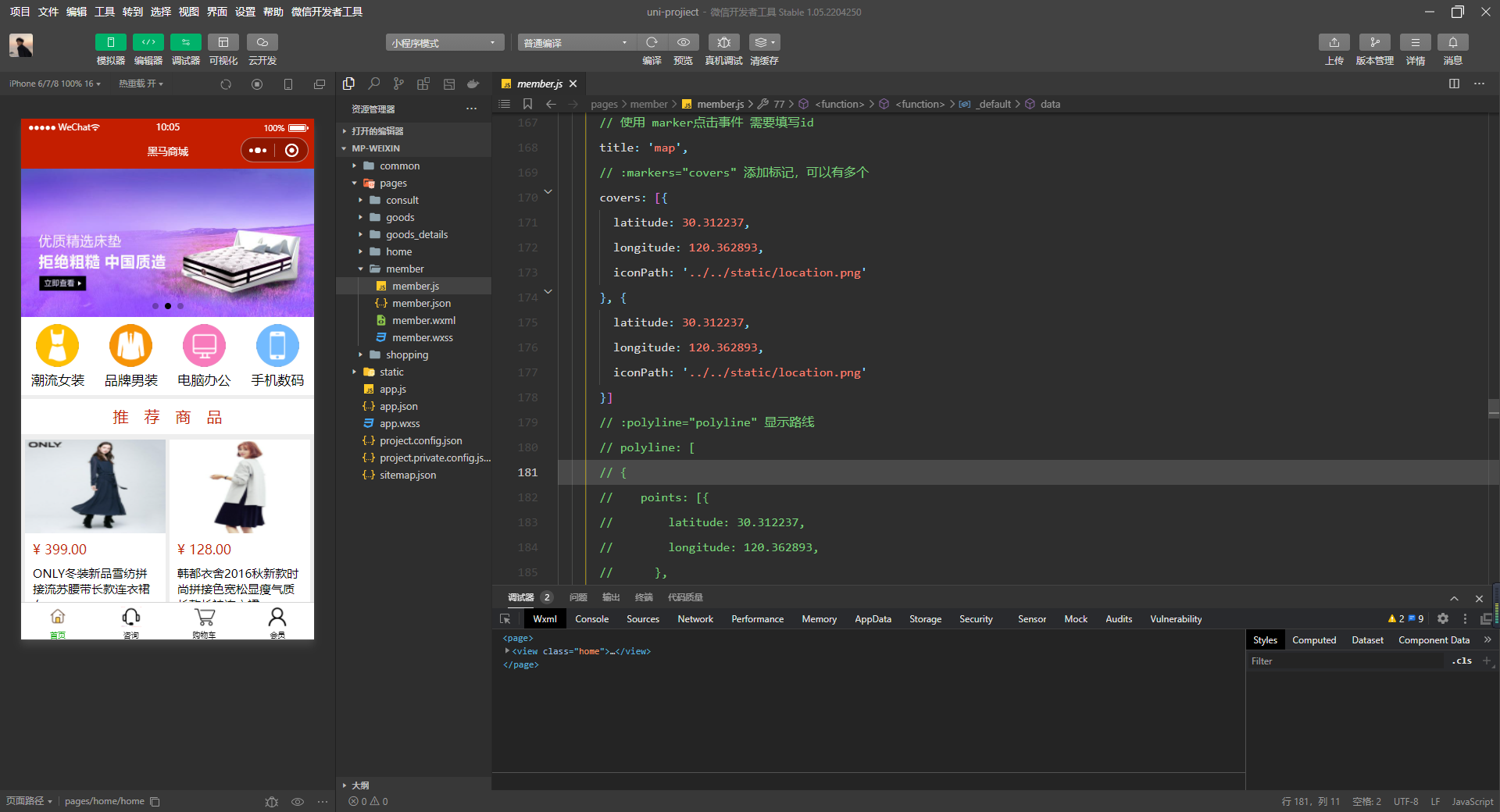
Task: Click the bookmark icon in breadcrumb bar
Action: tap(527, 104)
